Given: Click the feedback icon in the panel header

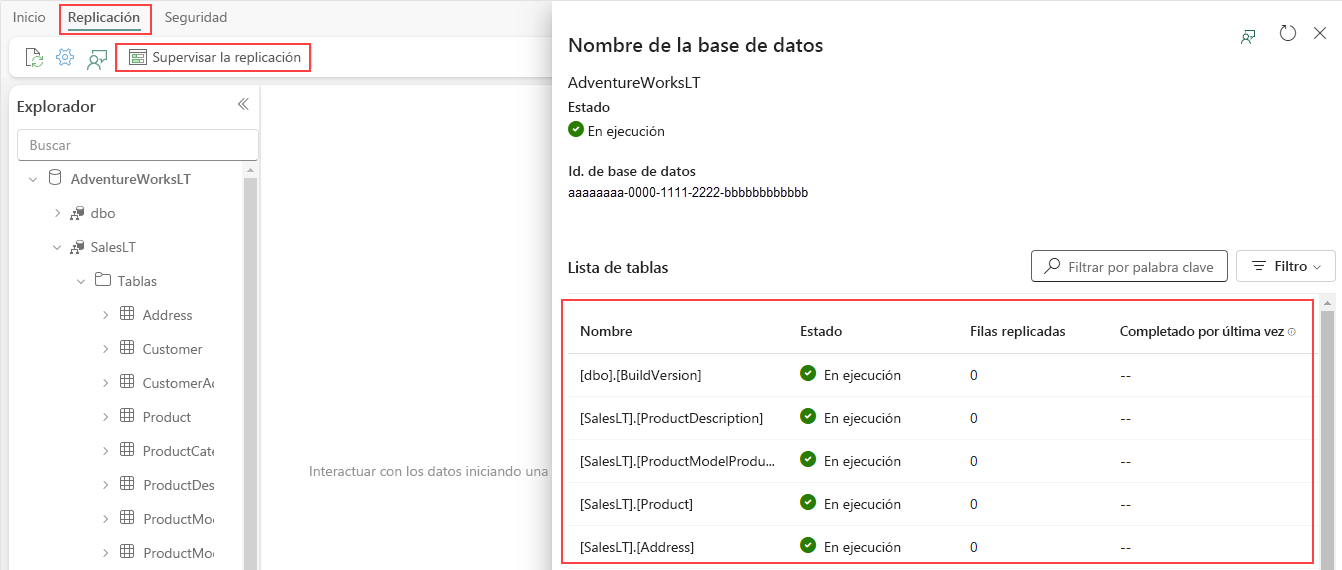Looking at the screenshot, I should [x=1248, y=36].
